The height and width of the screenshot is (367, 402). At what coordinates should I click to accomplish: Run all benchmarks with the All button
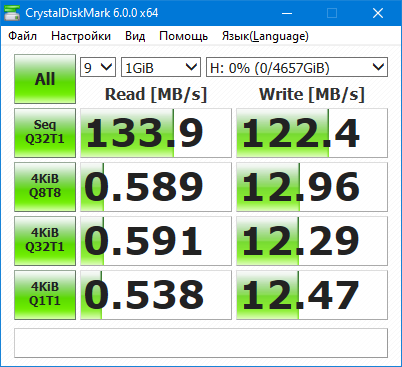tap(45, 79)
